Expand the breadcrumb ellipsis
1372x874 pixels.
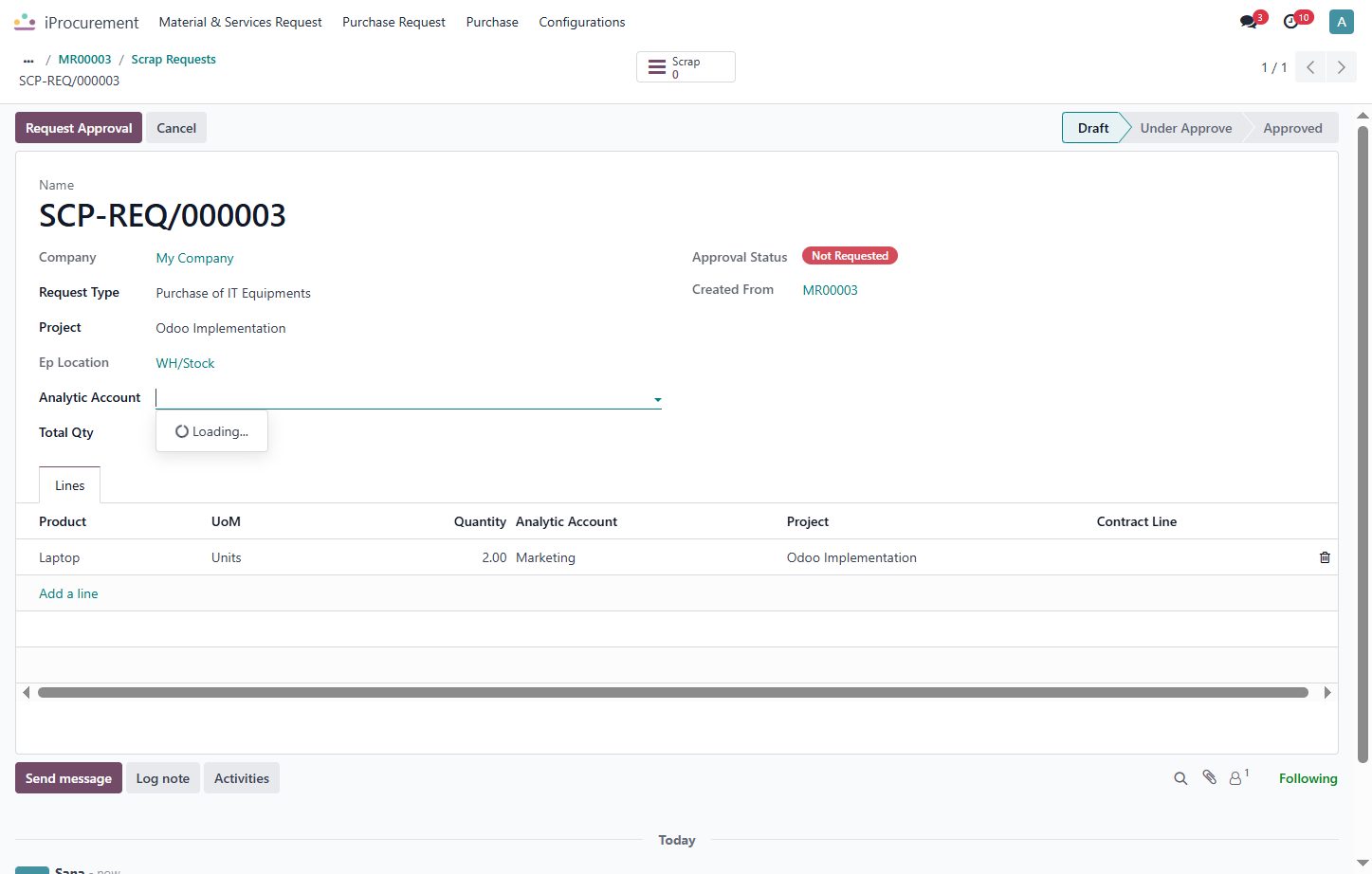click(x=28, y=60)
